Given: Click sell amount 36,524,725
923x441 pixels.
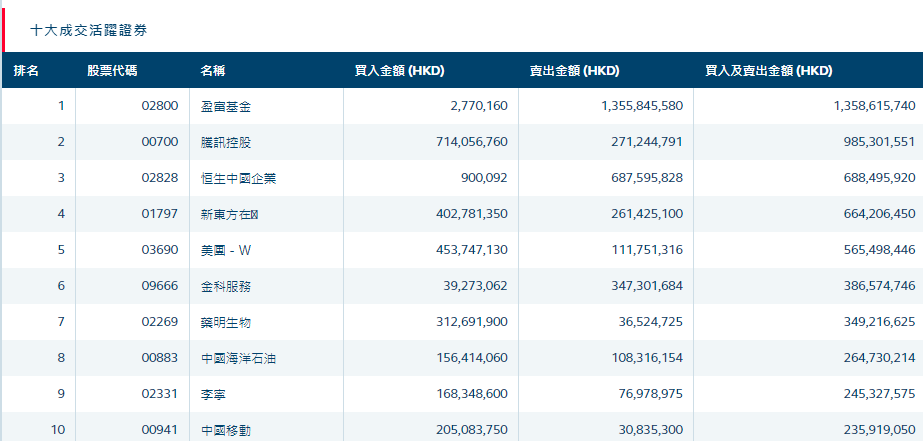Looking at the screenshot, I should click(651, 321).
